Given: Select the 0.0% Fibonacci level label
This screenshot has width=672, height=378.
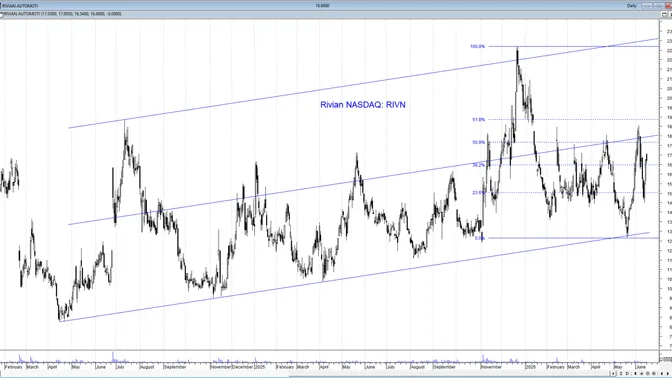Looking at the screenshot, I should (x=480, y=238).
